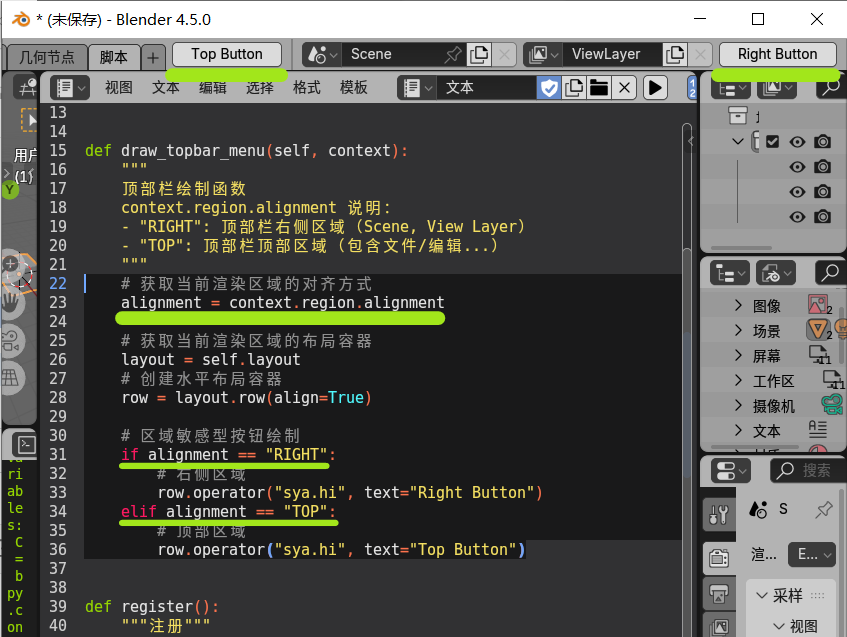Image resolution: width=847 pixels, height=637 pixels.
Task: Click the Top Button in the top bar
Action: [227, 54]
